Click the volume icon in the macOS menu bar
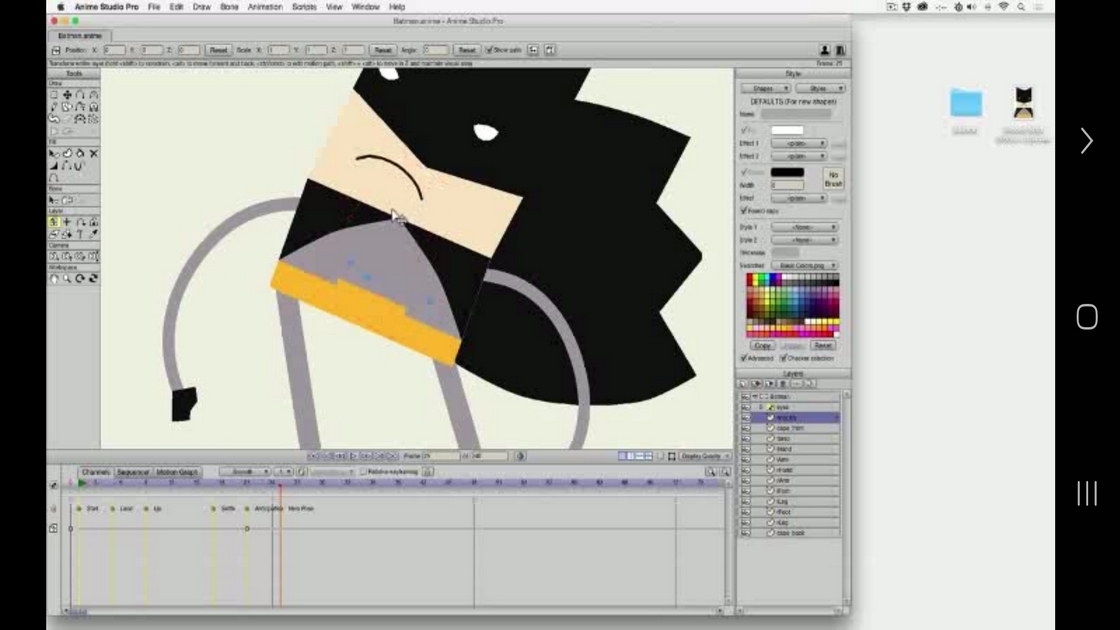 tap(971, 6)
